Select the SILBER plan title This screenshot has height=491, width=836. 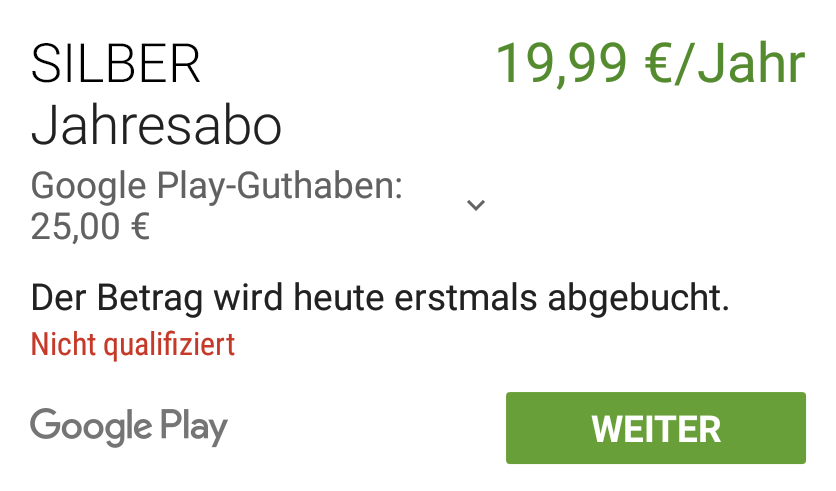click(x=116, y=65)
